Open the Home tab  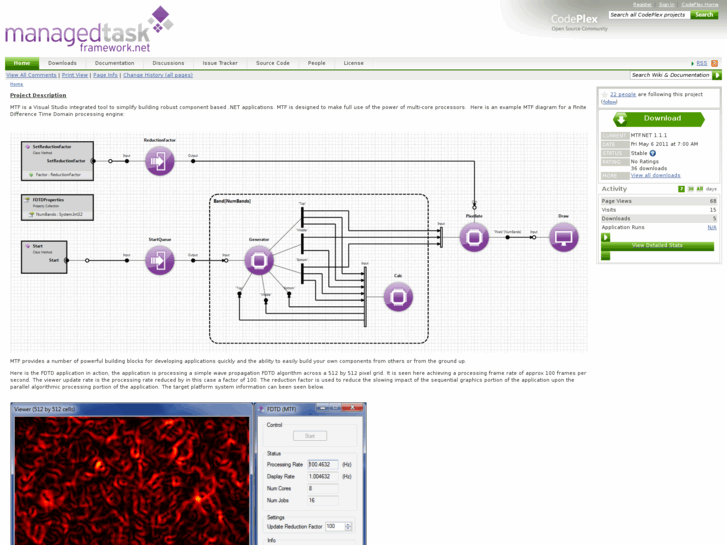coord(22,63)
